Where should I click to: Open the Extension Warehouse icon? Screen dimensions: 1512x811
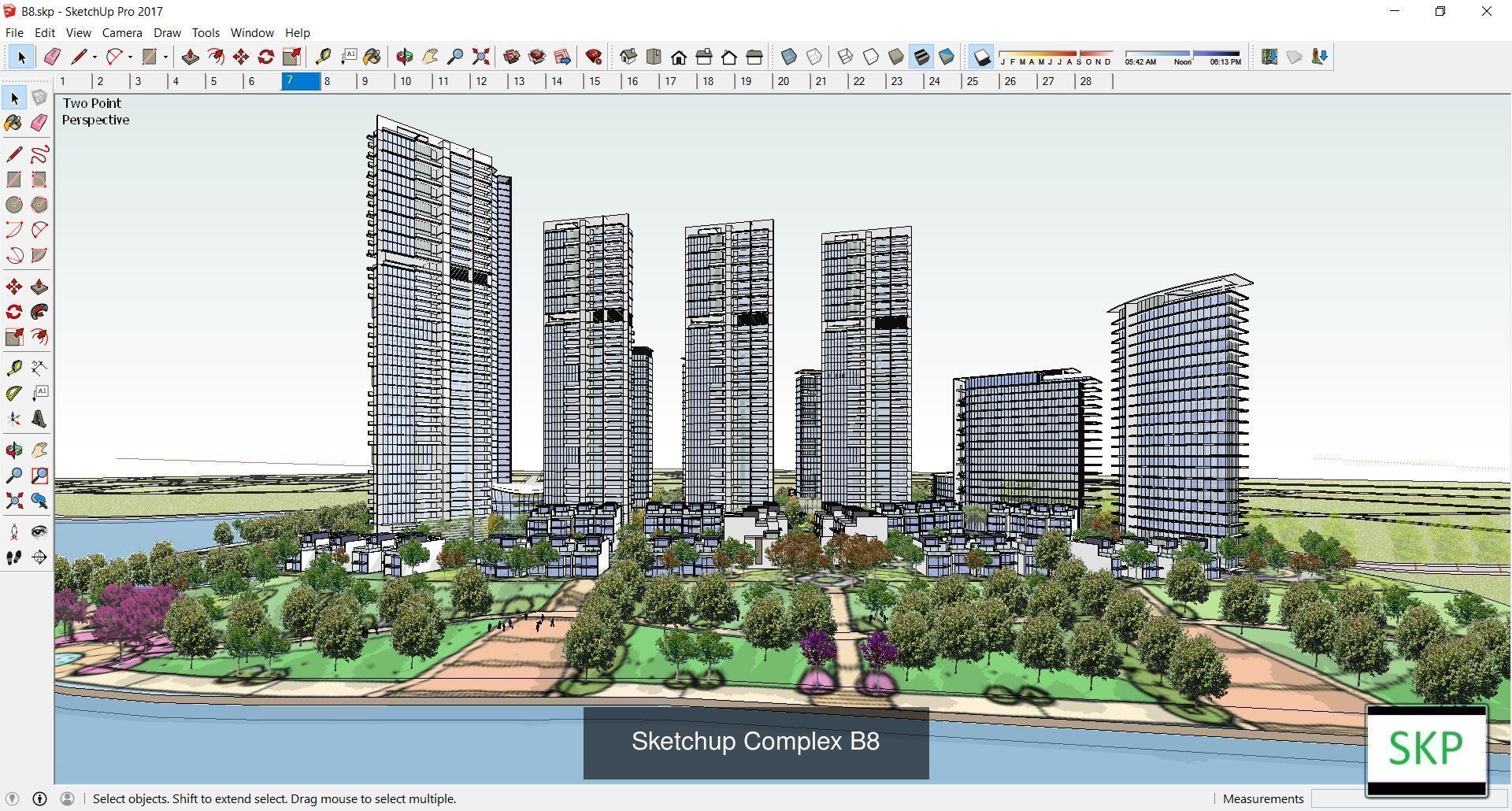click(537, 57)
